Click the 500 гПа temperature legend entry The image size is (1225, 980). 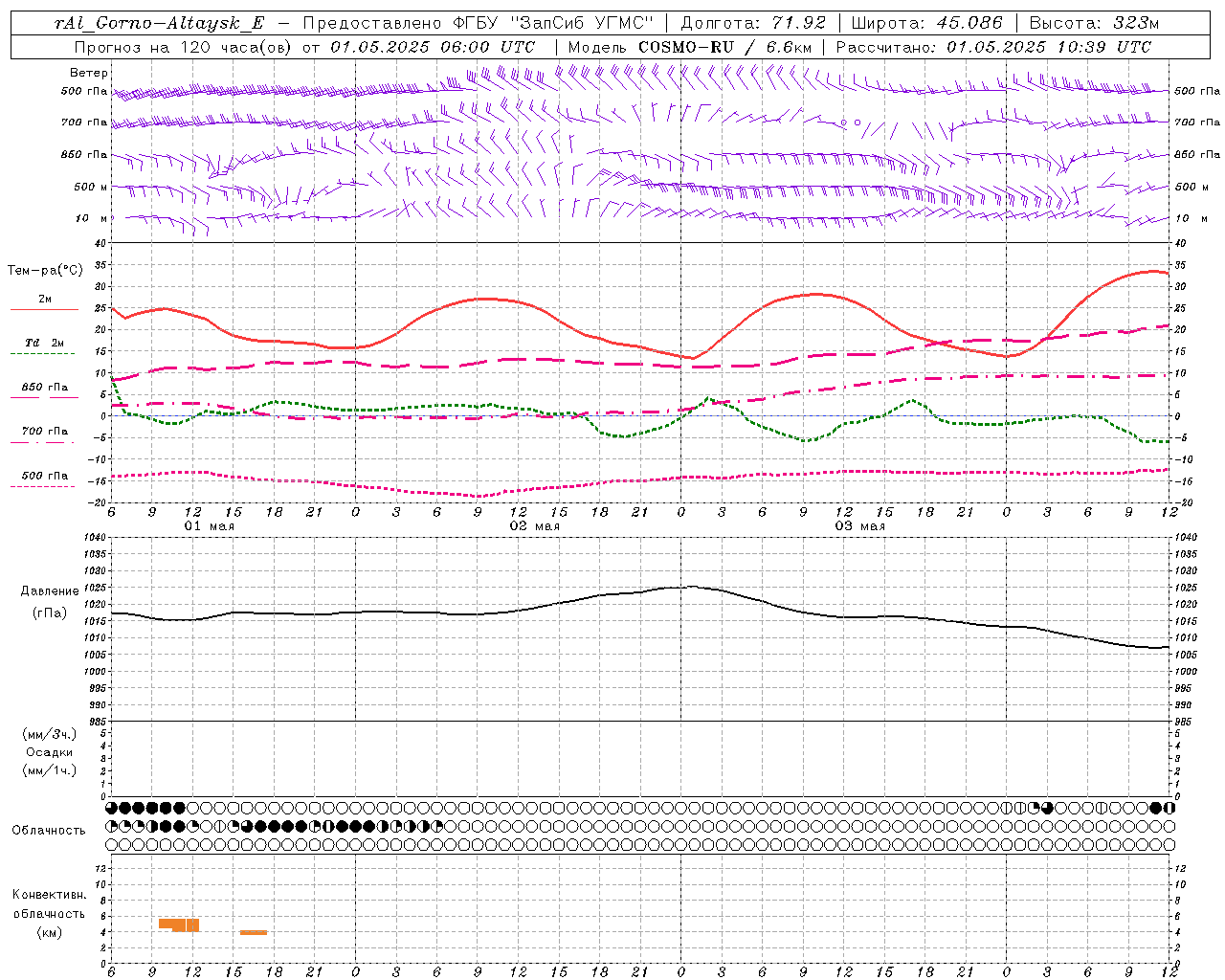45,475
